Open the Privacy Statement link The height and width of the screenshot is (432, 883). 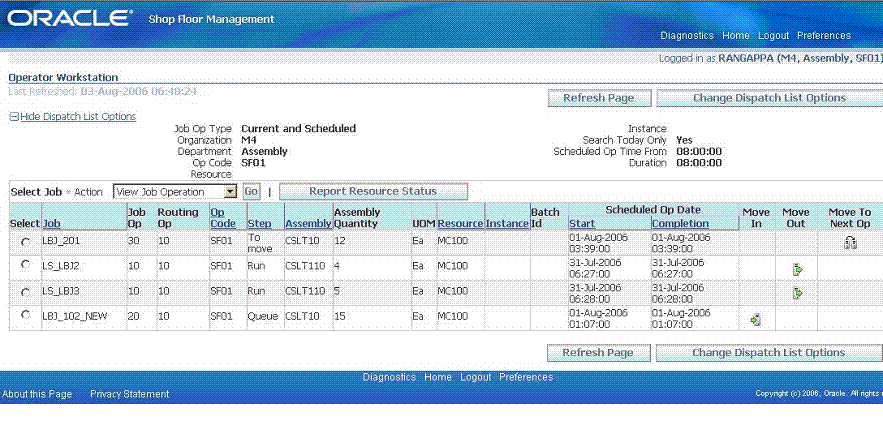(130, 394)
